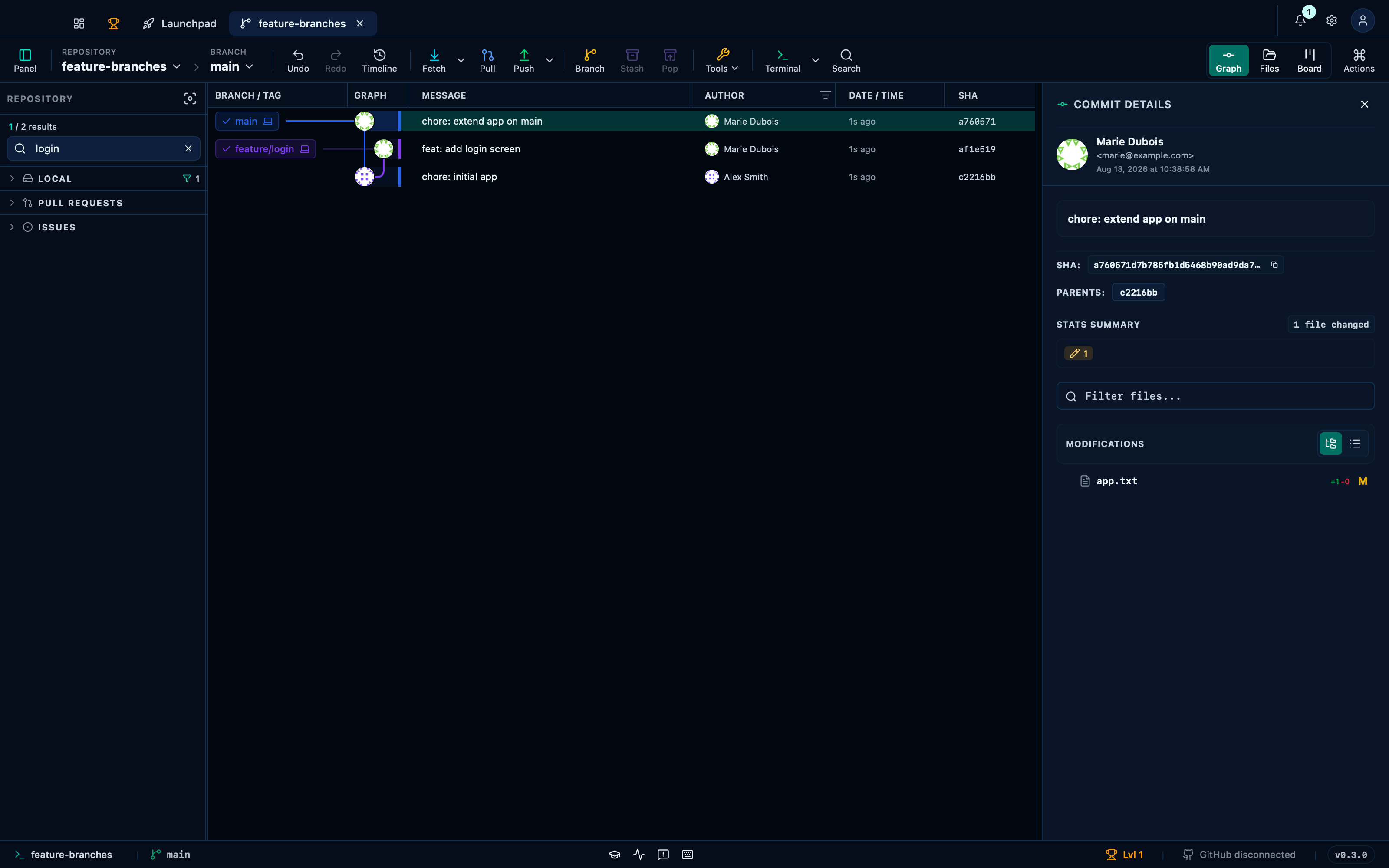Expand the Terminal options arrow
The width and height of the screenshot is (1389, 868).
point(816,60)
